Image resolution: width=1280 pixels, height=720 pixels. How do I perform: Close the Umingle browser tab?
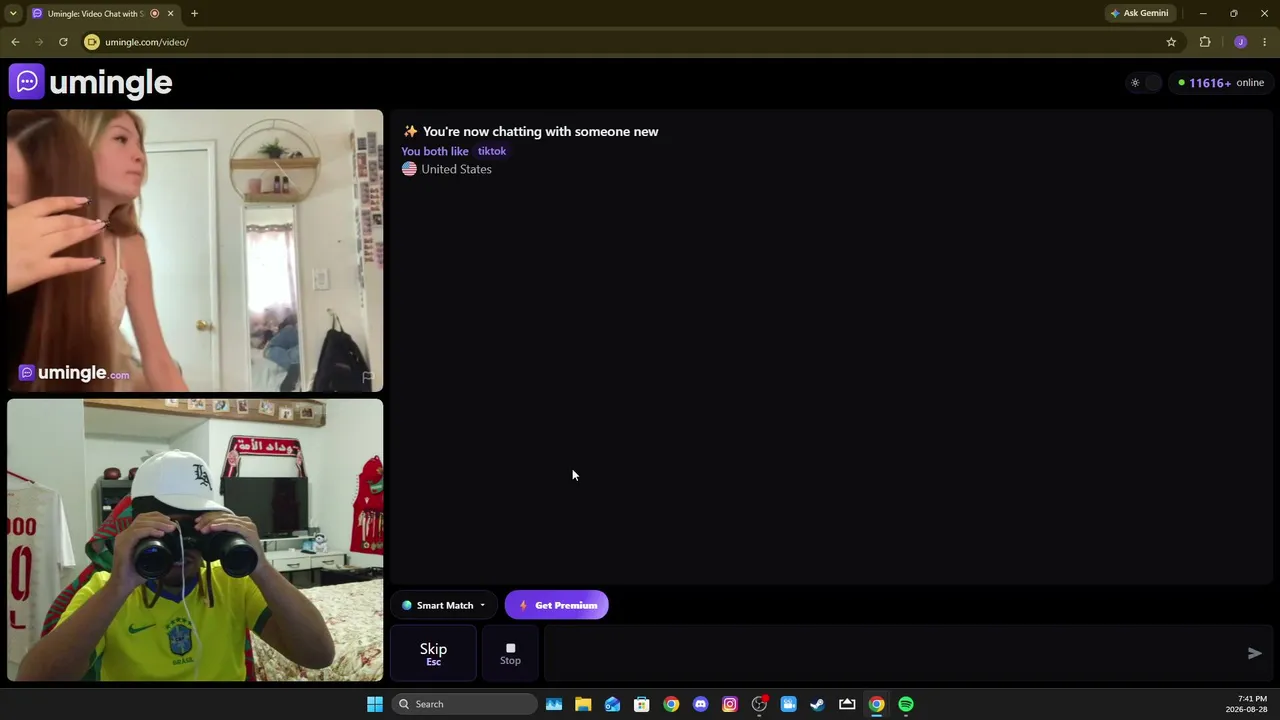pyautogui.click(x=171, y=13)
